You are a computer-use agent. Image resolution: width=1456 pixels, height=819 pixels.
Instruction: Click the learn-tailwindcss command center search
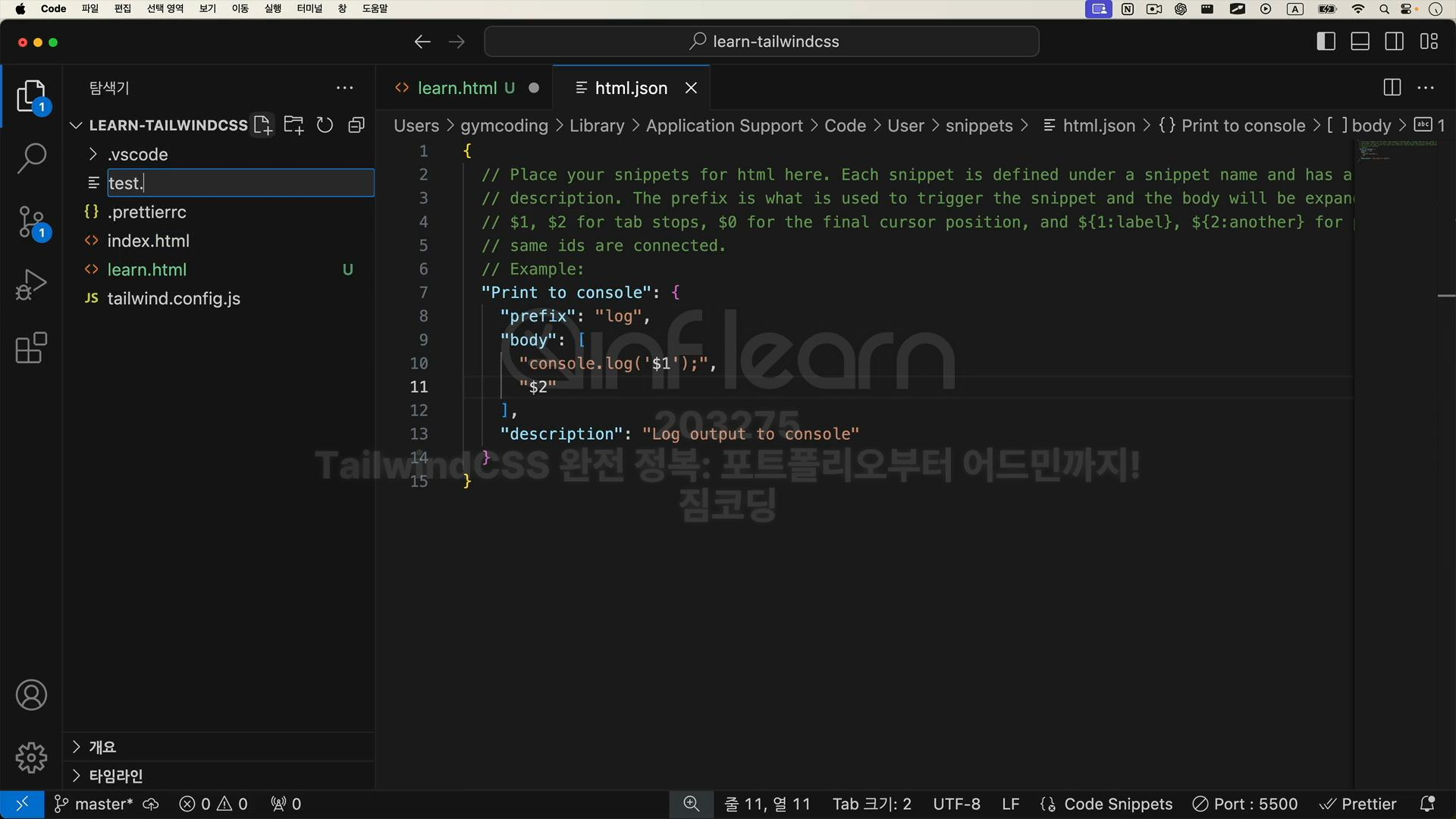pyautogui.click(x=761, y=42)
